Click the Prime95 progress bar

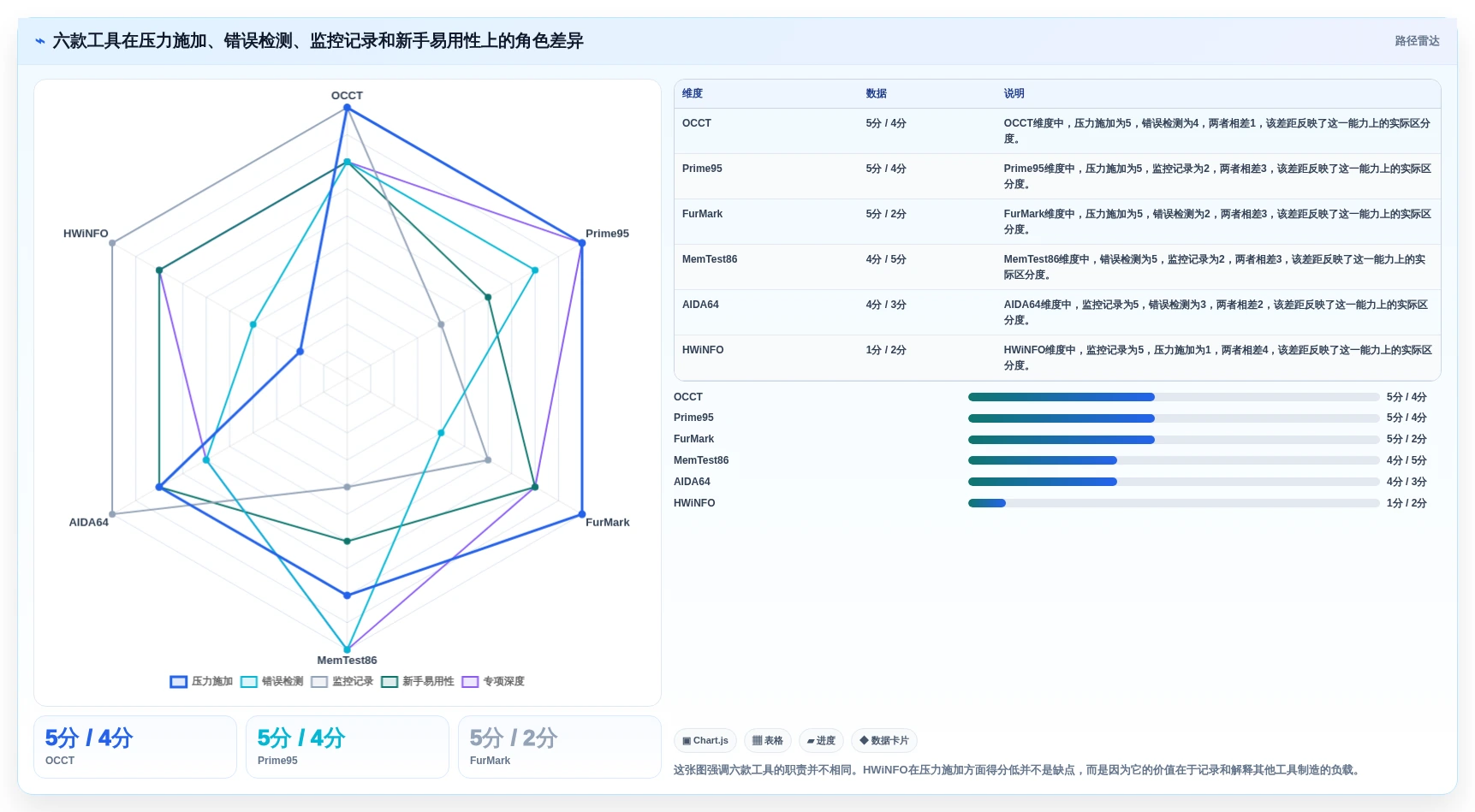pos(1174,418)
